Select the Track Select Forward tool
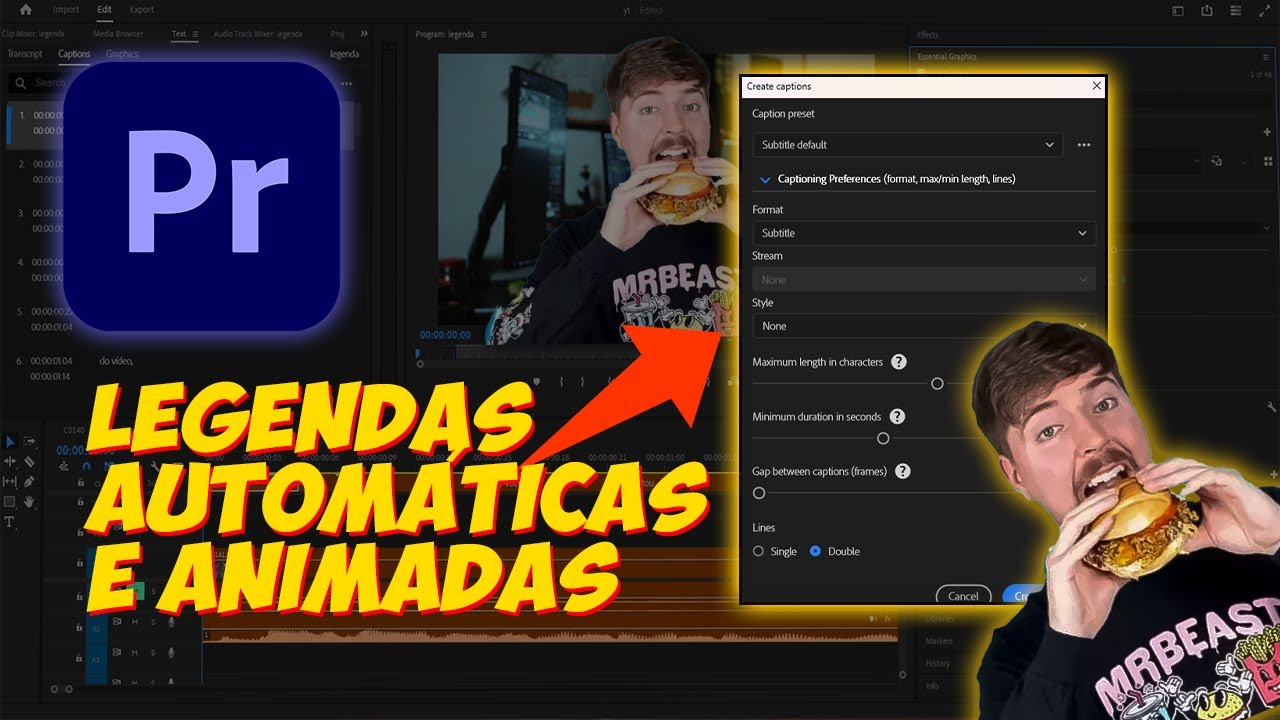1280x720 pixels. click(x=29, y=441)
